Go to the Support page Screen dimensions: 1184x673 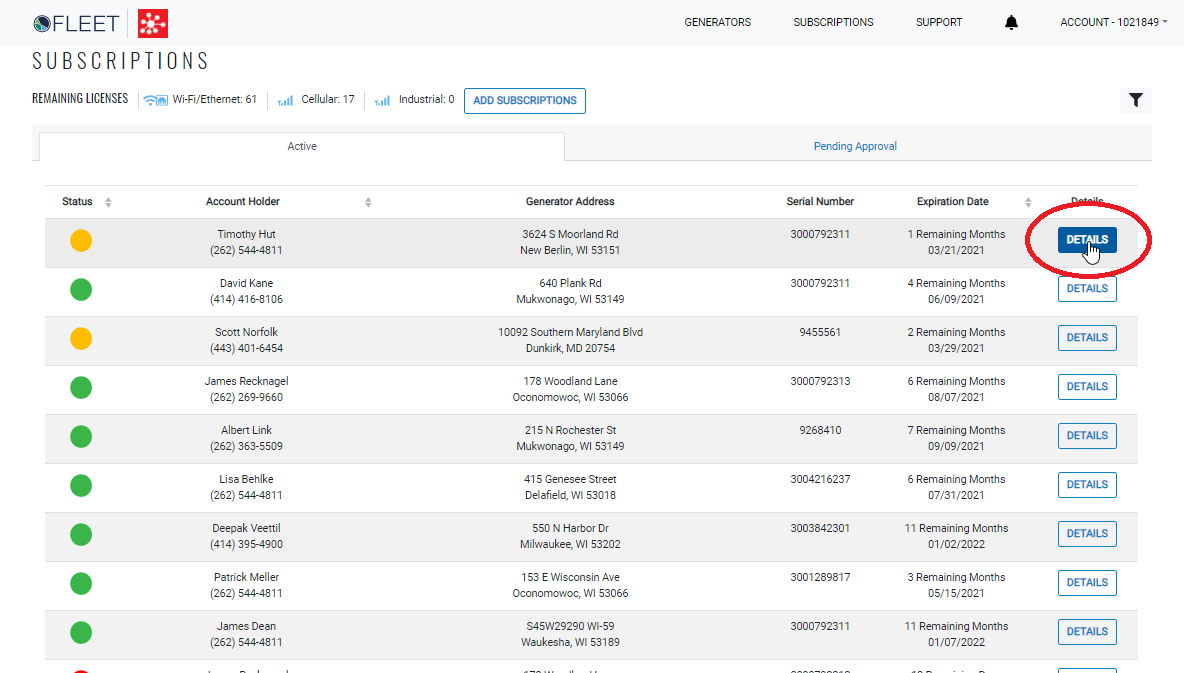pyautogui.click(x=939, y=23)
